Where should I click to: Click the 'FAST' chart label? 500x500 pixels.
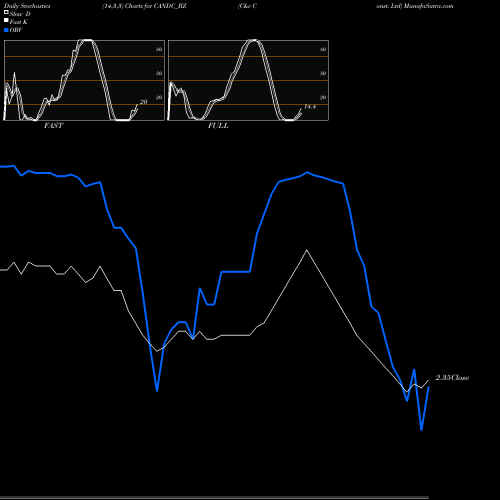click(53, 126)
